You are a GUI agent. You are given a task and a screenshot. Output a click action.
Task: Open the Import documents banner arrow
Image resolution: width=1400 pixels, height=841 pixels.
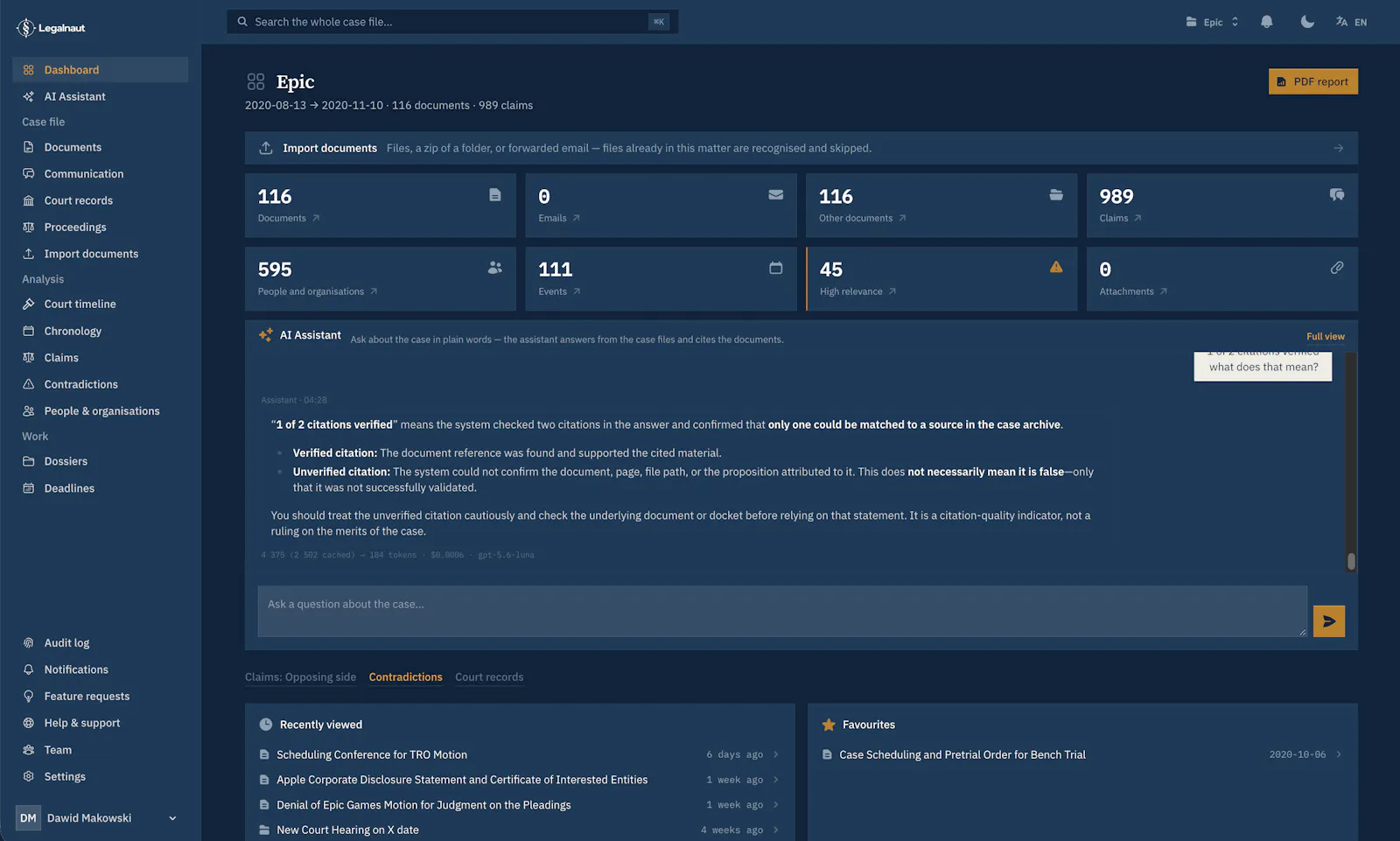click(x=1338, y=148)
